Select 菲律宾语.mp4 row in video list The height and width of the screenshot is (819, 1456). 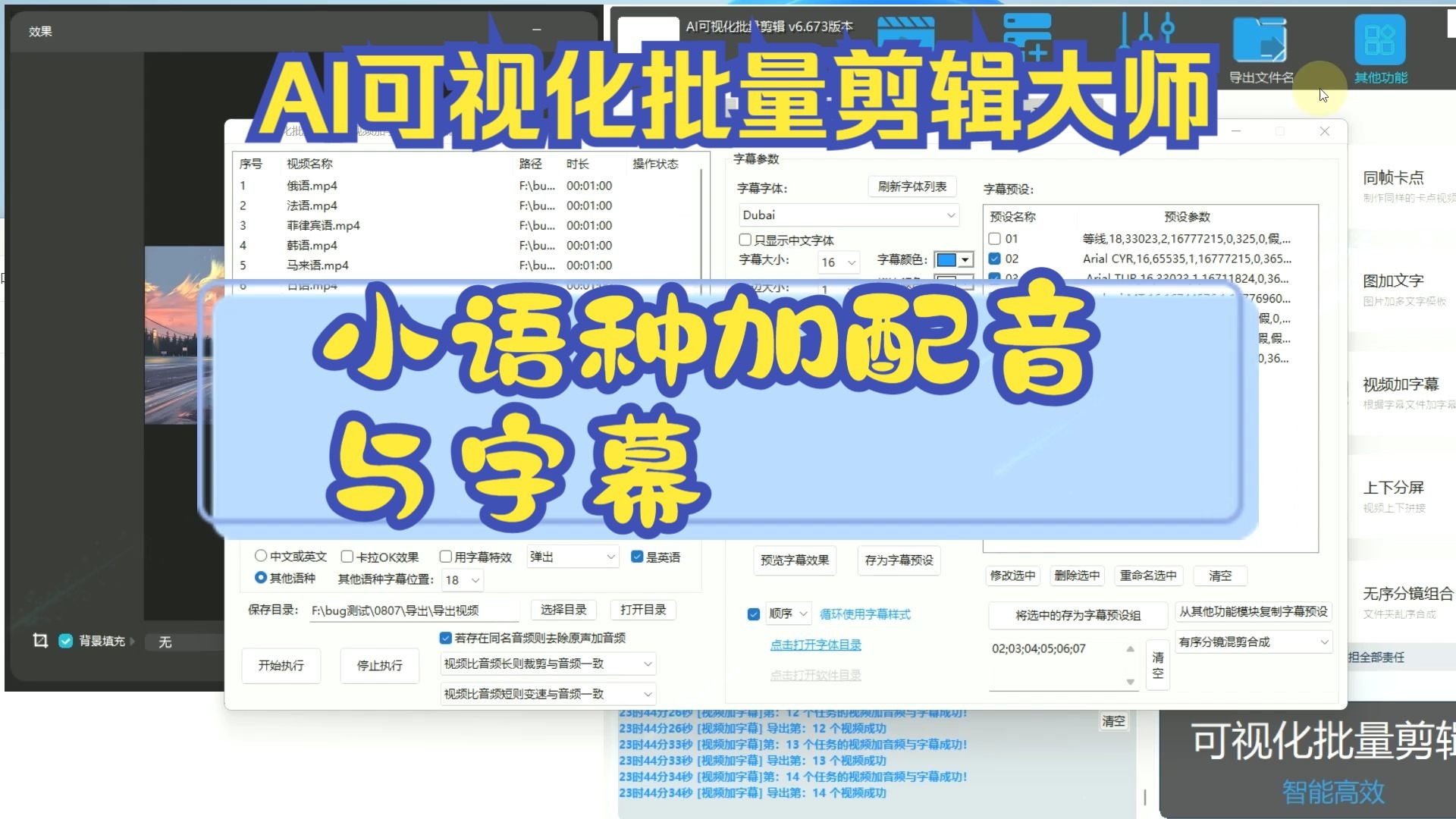pos(466,225)
